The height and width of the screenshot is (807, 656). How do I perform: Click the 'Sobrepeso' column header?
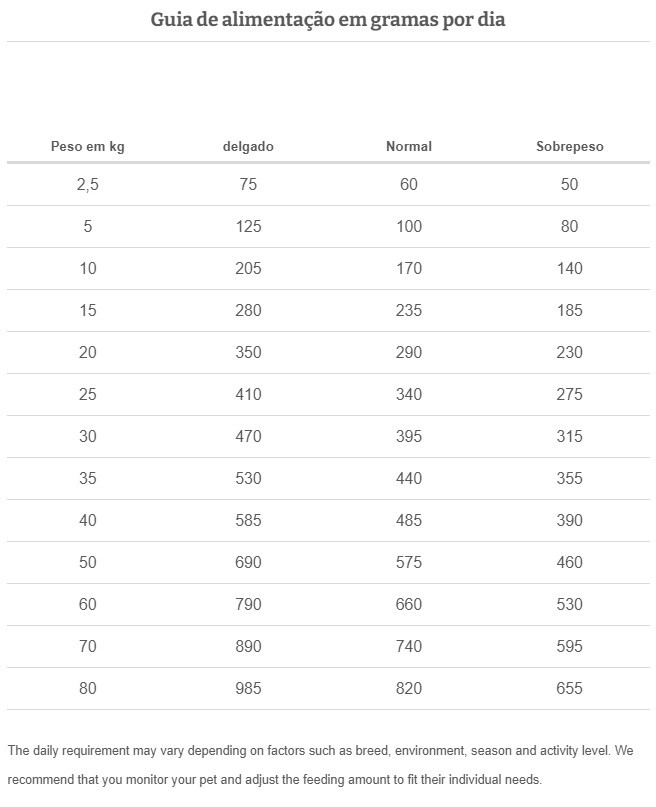(x=570, y=146)
